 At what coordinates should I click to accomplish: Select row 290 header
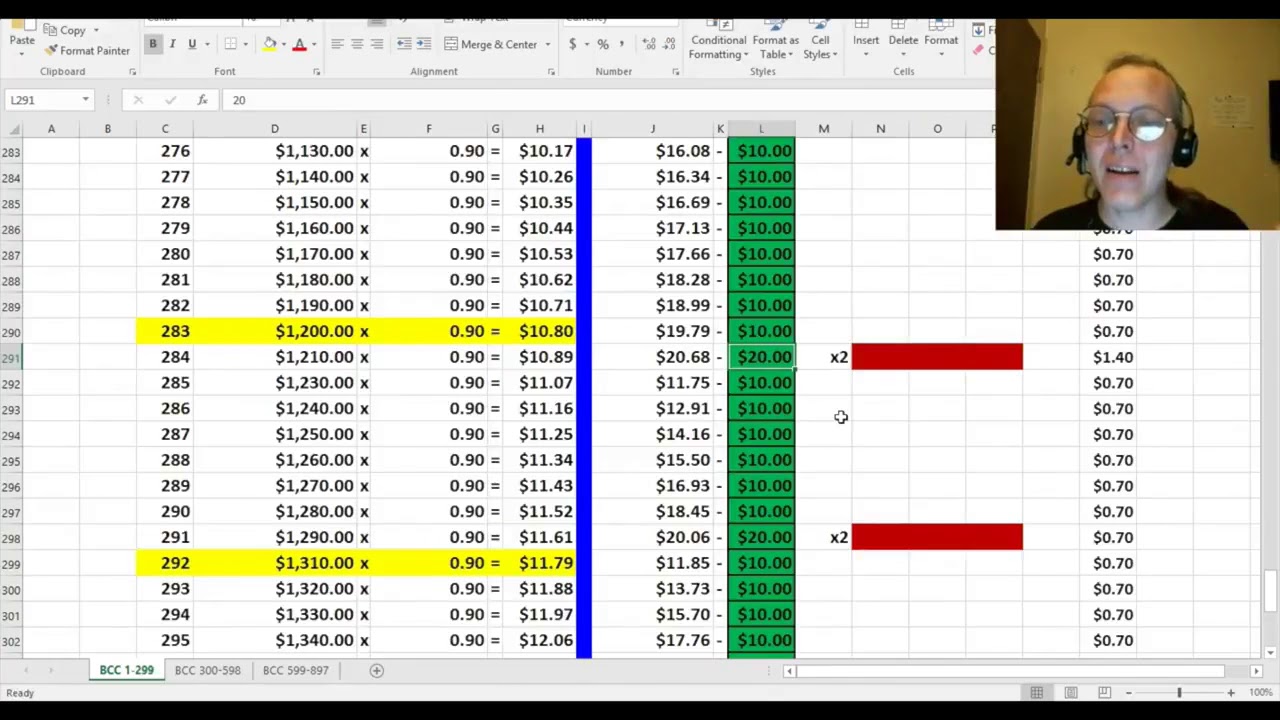[11, 331]
